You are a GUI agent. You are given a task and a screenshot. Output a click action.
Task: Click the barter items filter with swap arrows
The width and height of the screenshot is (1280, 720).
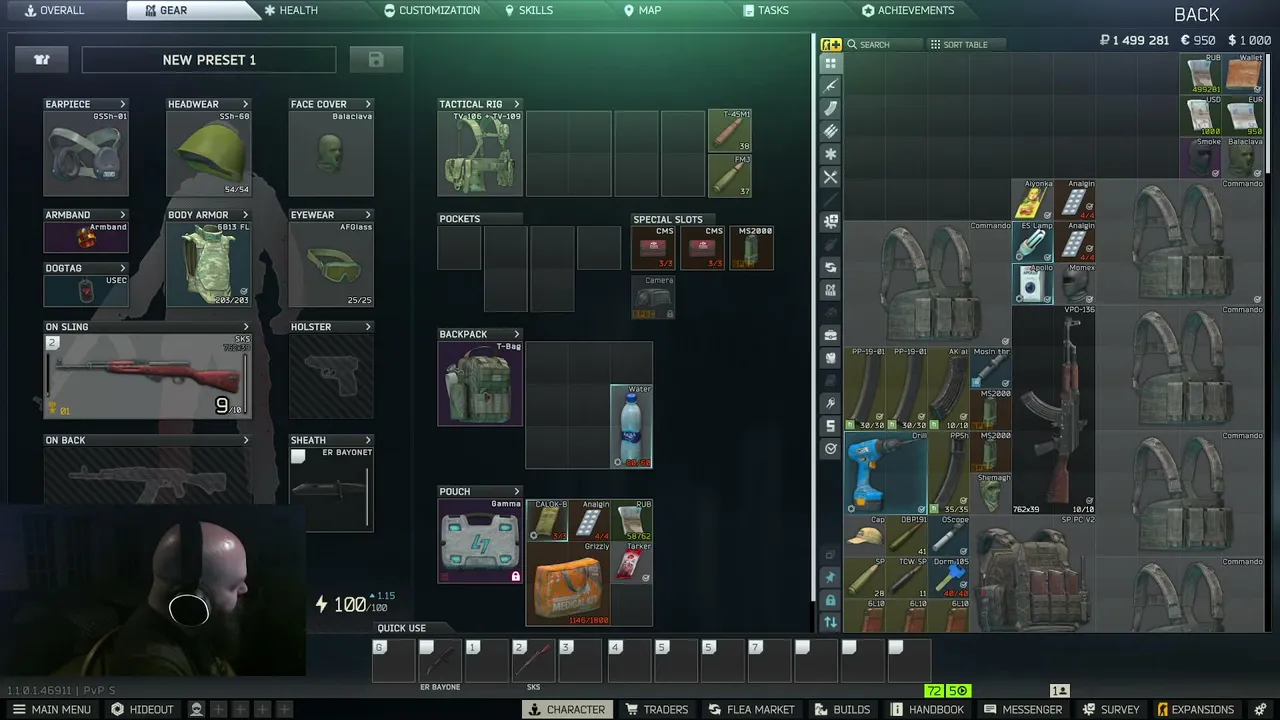pos(830,267)
